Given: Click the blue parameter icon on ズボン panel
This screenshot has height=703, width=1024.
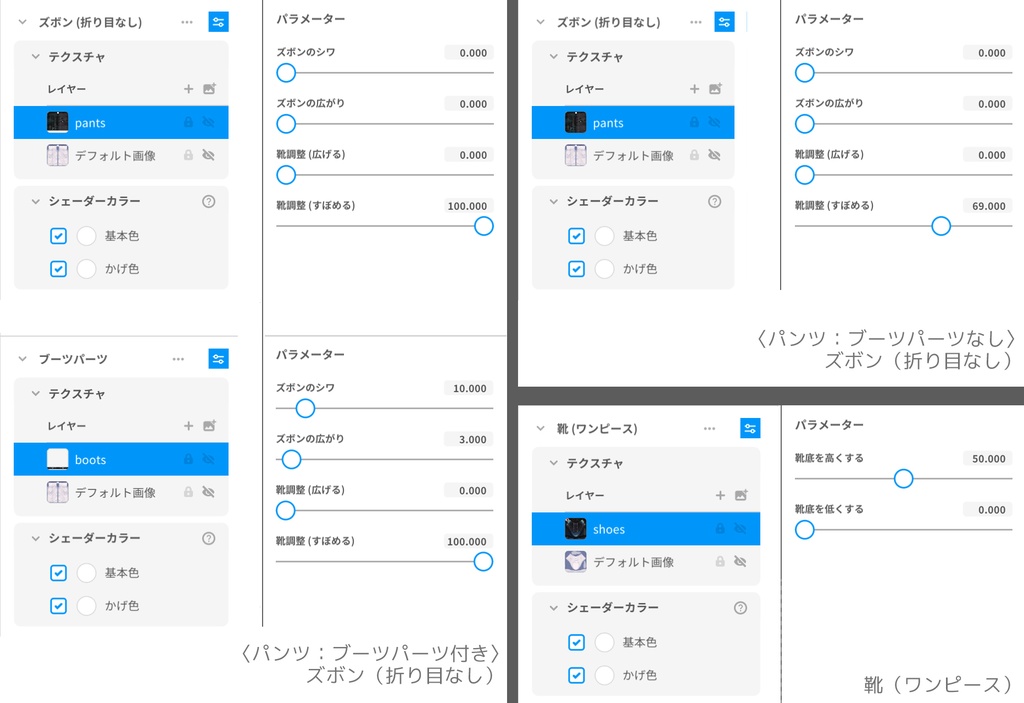Looking at the screenshot, I should coord(218,21).
